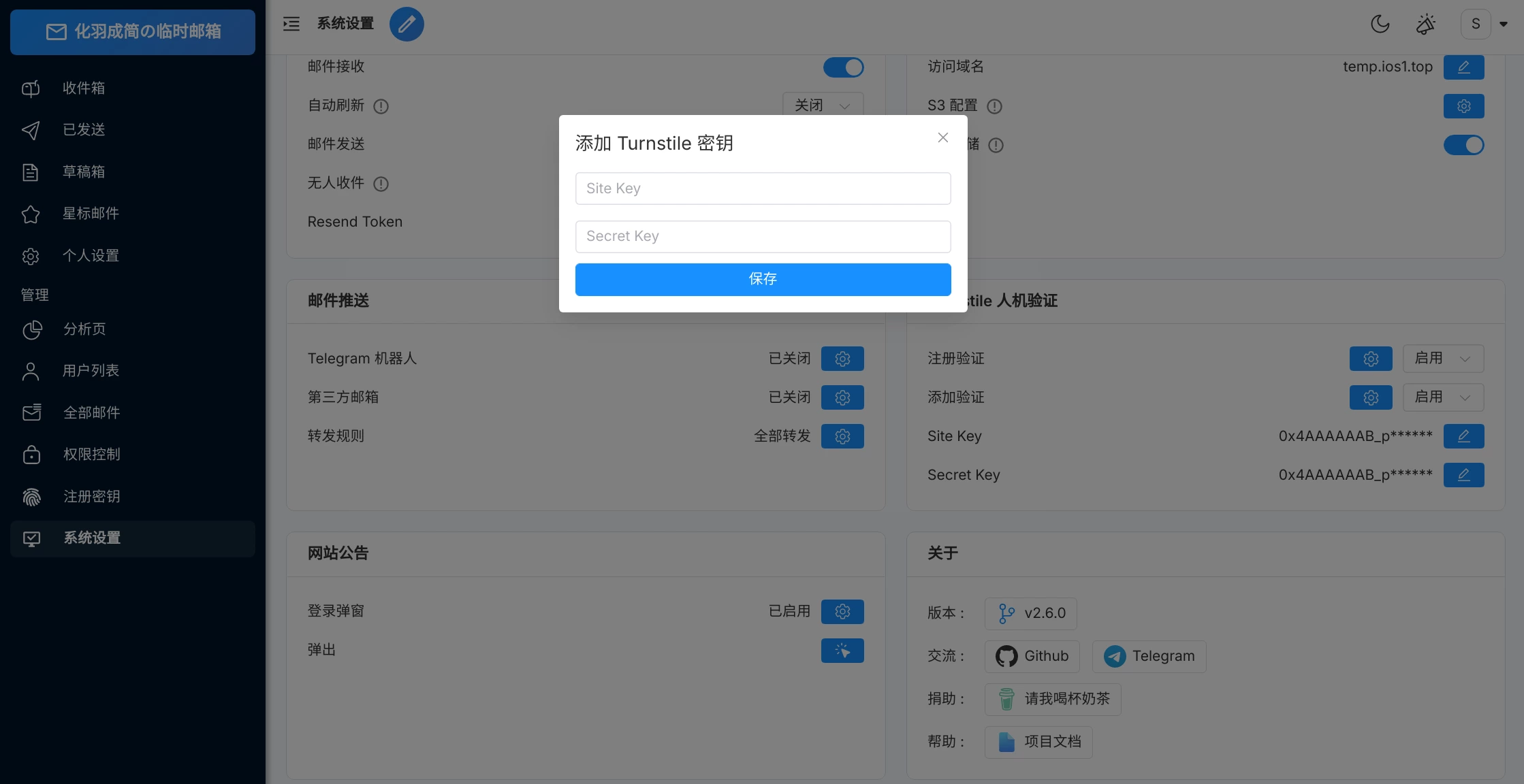This screenshot has width=1524, height=784.
Task: Collapse sidebar with menu fold icon
Action: pyautogui.click(x=291, y=24)
